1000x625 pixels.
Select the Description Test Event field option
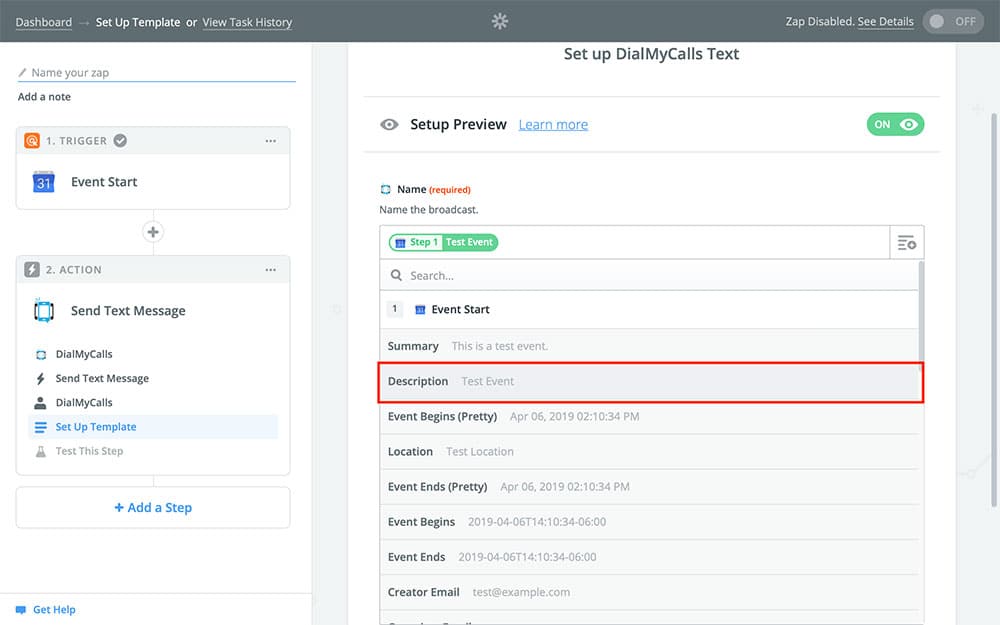coord(650,382)
